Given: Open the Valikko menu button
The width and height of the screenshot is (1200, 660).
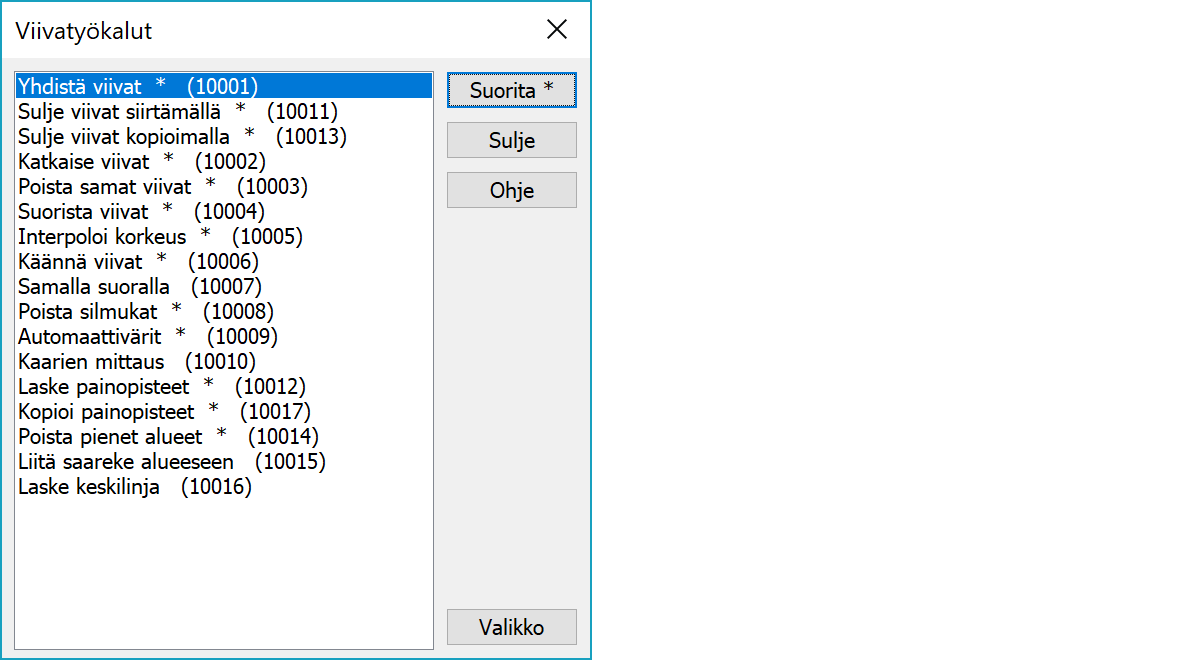Looking at the screenshot, I should click(x=511, y=627).
